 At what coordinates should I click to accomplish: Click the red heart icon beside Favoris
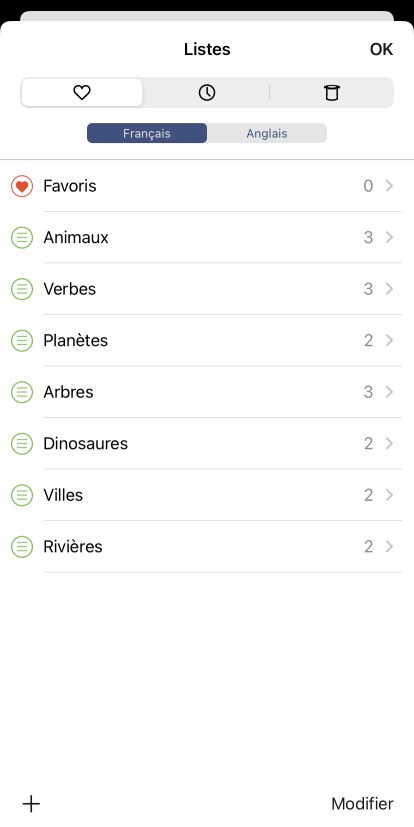point(22,186)
